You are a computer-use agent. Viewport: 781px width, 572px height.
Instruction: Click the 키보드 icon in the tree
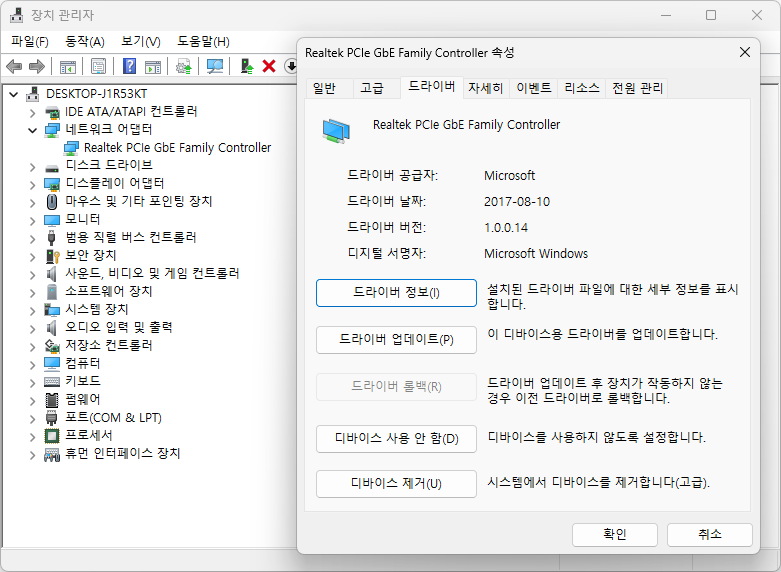click(x=52, y=382)
